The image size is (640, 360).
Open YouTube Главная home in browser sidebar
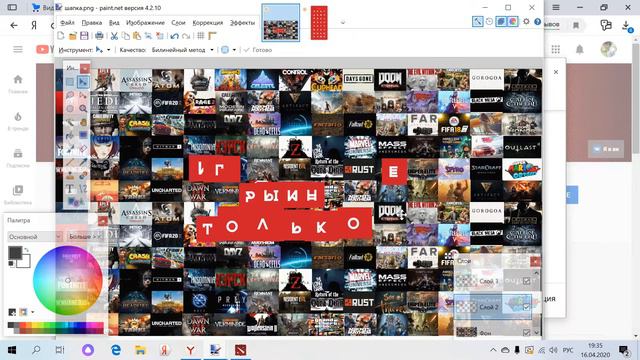coord(18,84)
